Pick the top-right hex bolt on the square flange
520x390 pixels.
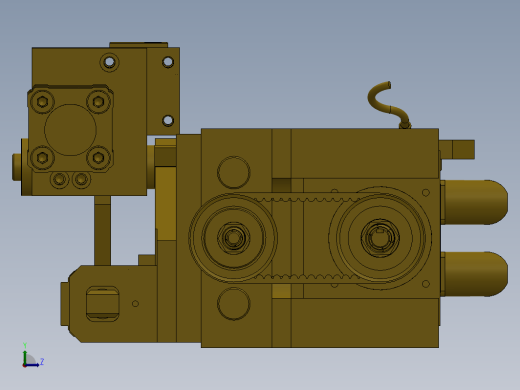pos(98,101)
